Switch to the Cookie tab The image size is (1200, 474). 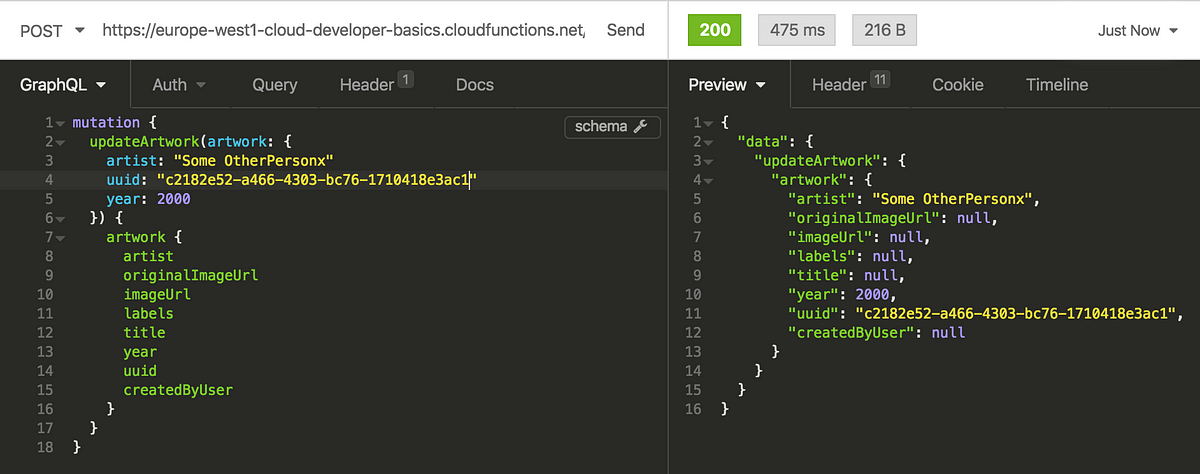tap(958, 85)
